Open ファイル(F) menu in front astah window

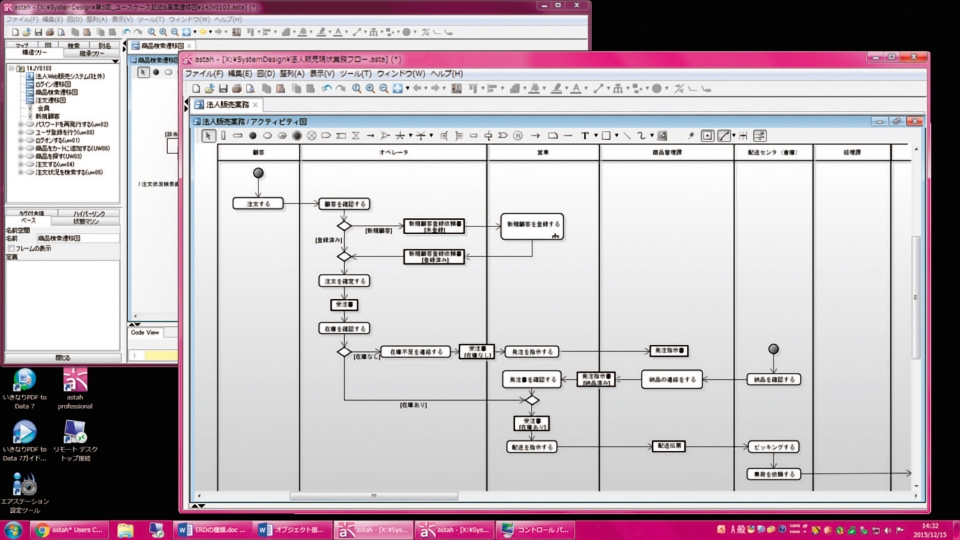pyautogui.click(x=204, y=73)
